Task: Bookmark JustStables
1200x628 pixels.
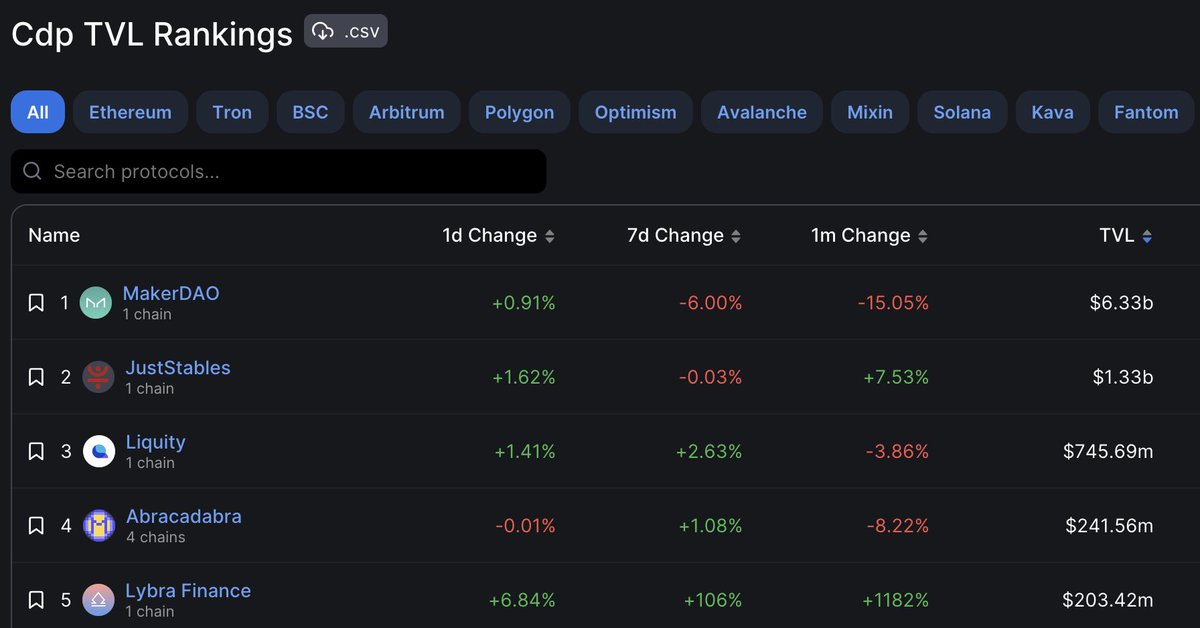Action: (36, 377)
